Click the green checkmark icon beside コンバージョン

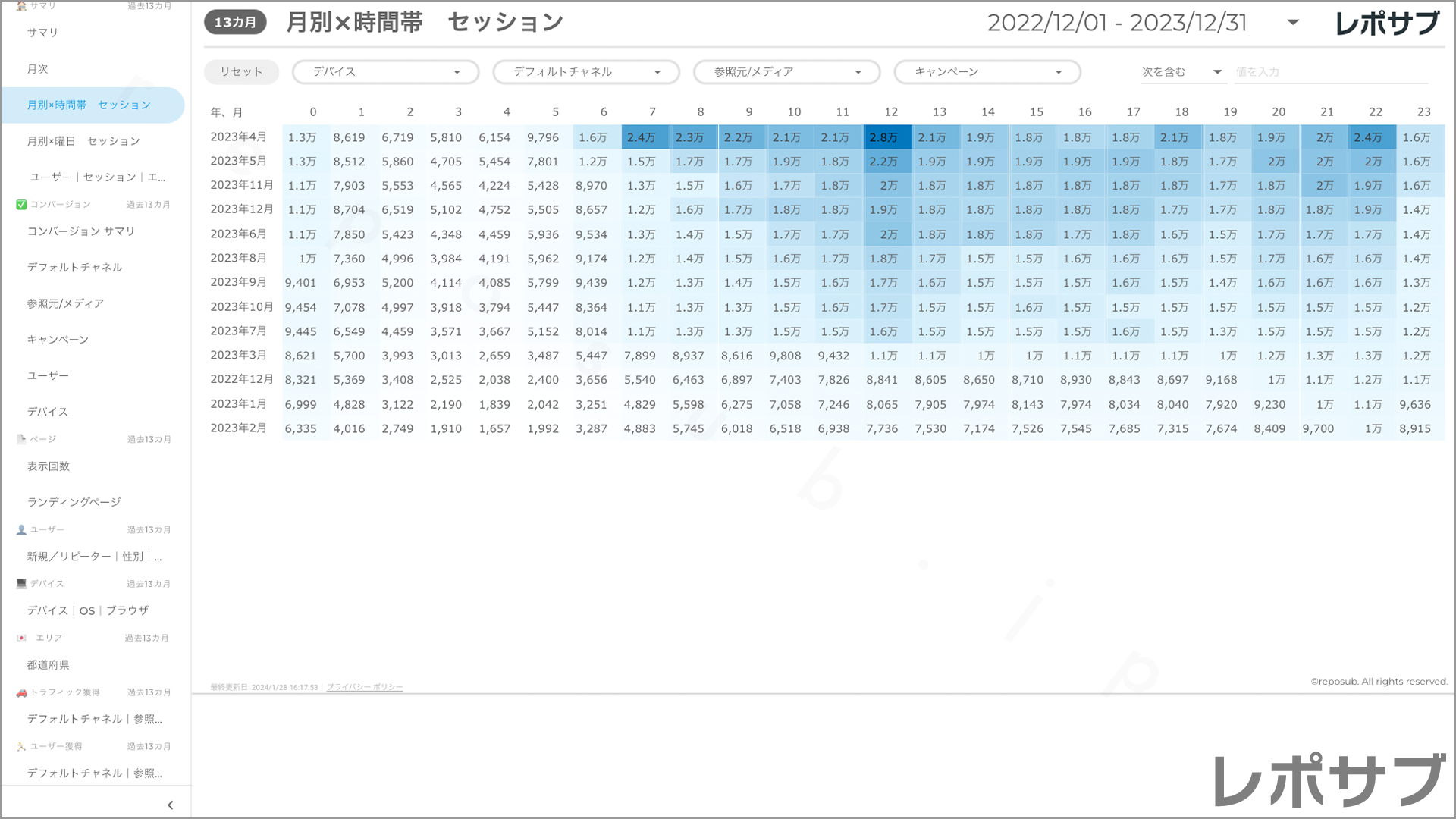coord(21,205)
